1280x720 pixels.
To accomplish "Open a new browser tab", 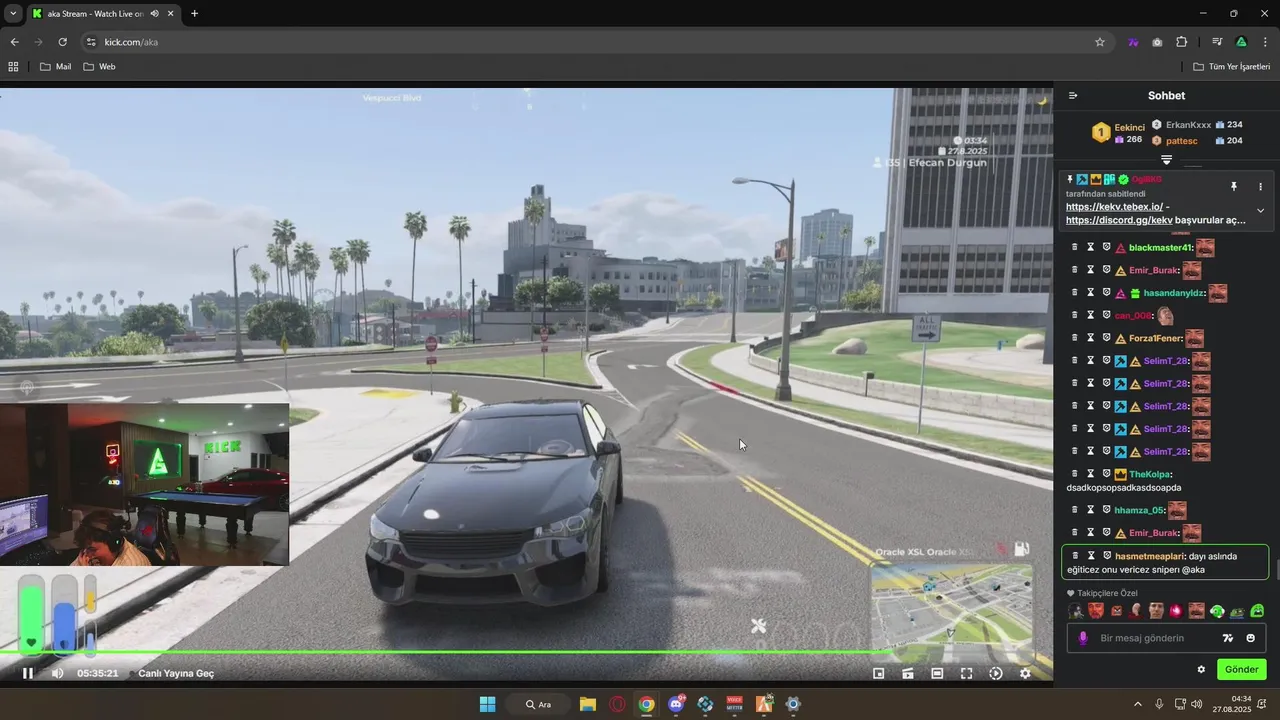I will (194, 14).
